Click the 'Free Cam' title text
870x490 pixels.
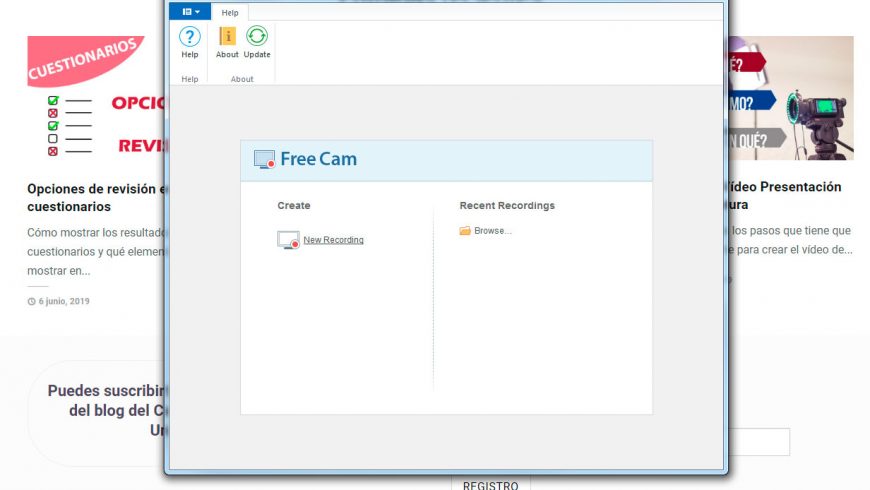[318, 159]
